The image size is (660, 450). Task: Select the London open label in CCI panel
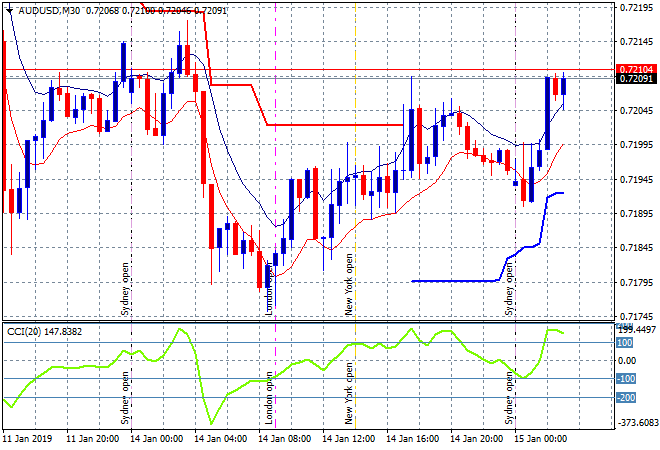(268, 398)
